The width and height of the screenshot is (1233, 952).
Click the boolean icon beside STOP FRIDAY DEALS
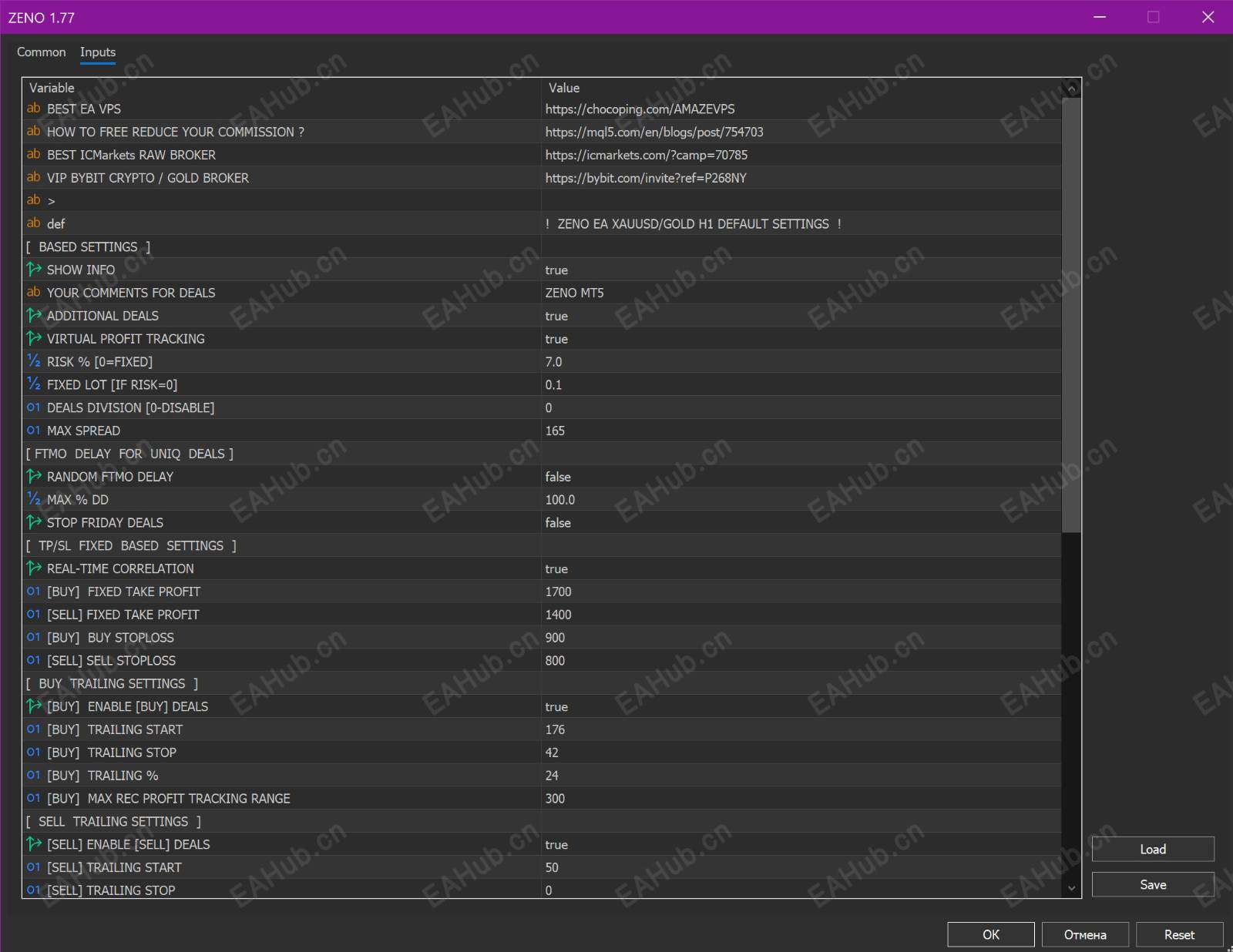coord(33,522)
